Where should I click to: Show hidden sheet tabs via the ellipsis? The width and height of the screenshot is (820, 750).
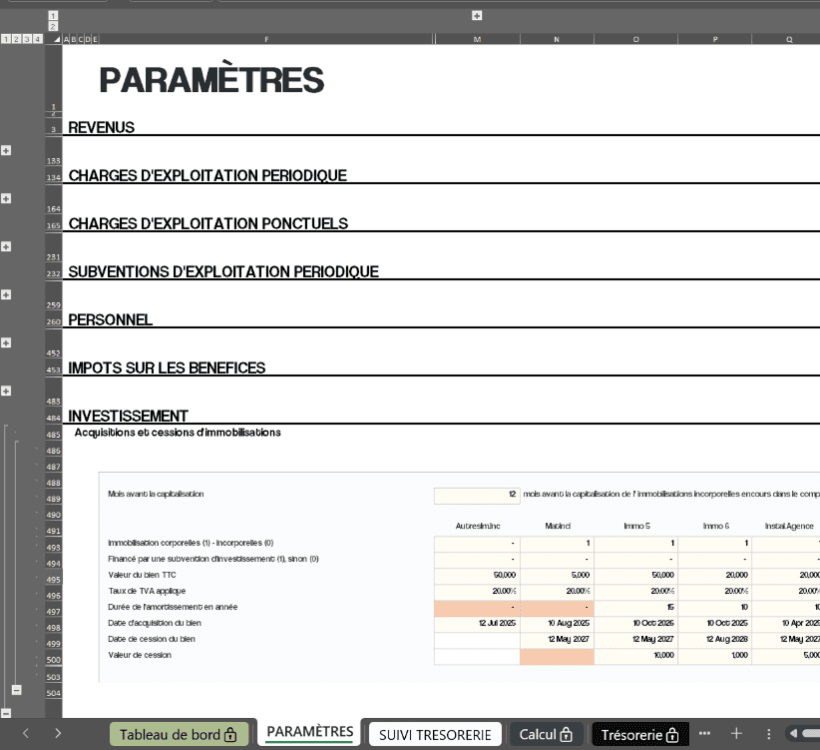[x=705, y=734]
